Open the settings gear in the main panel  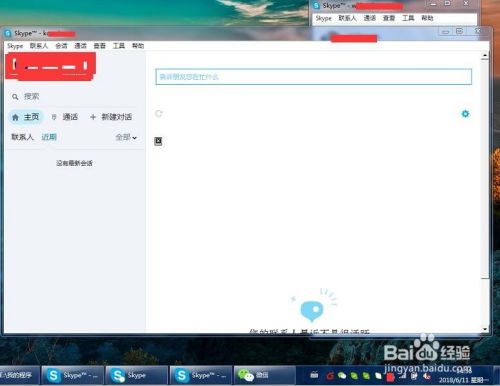[x=465, y=114]
